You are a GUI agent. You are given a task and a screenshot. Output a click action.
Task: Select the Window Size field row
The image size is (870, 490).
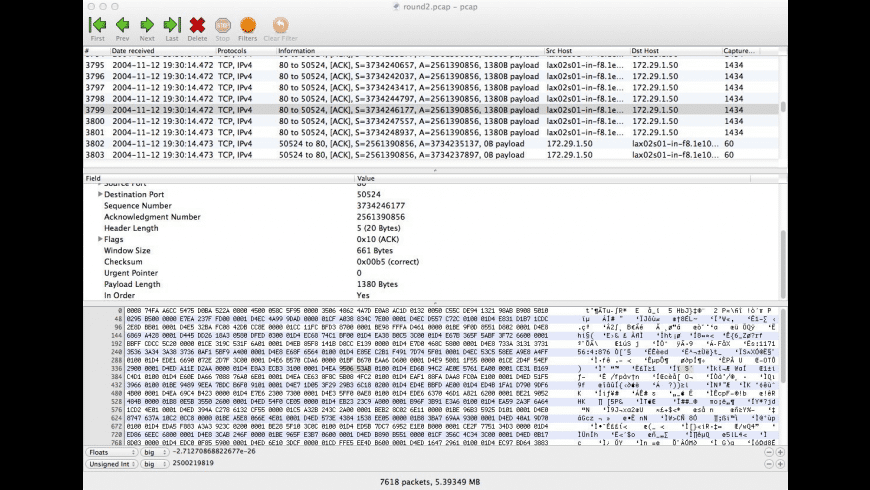point(431,250)
